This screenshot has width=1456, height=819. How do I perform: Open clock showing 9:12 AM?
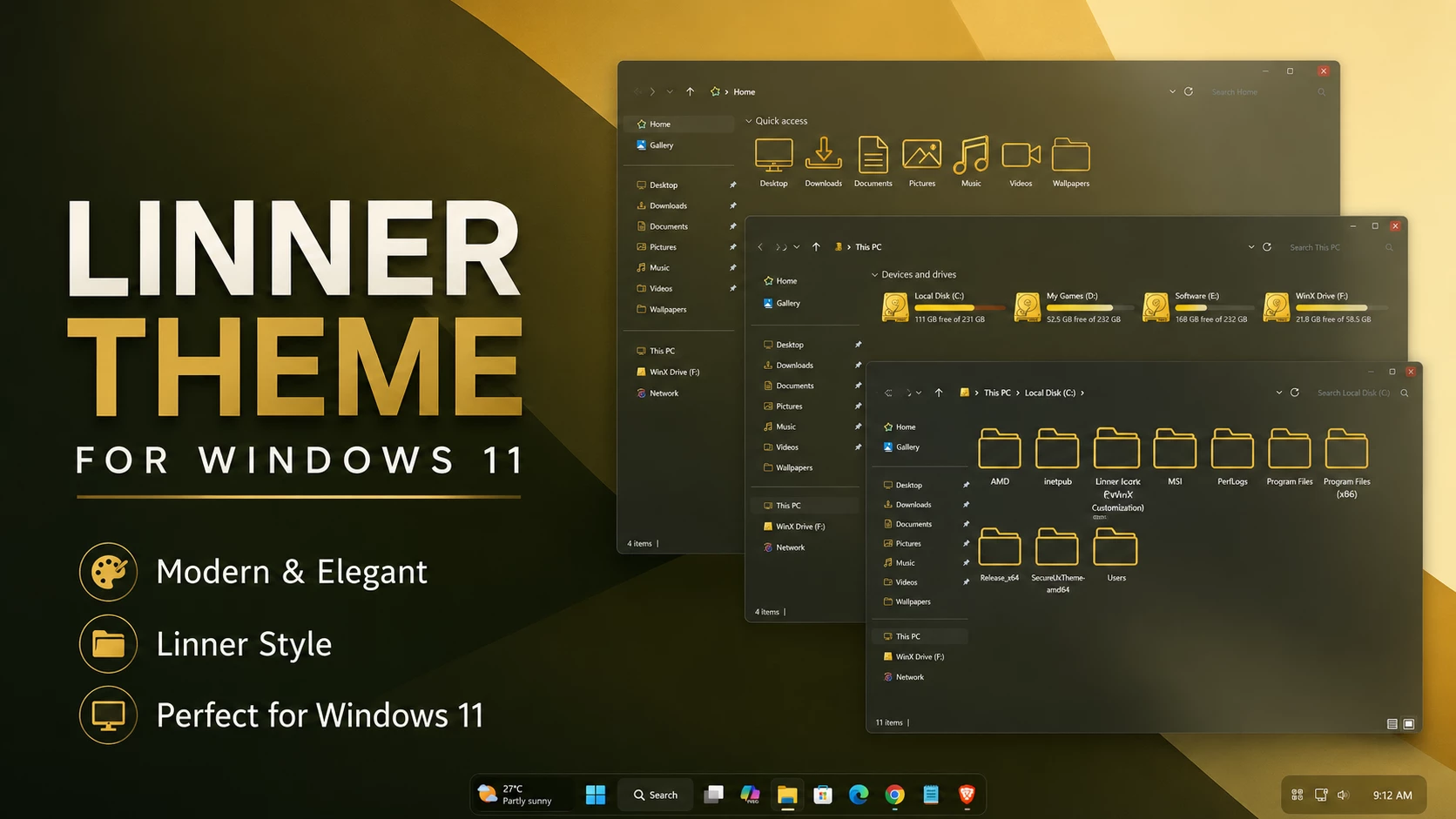coord(1392,795)
